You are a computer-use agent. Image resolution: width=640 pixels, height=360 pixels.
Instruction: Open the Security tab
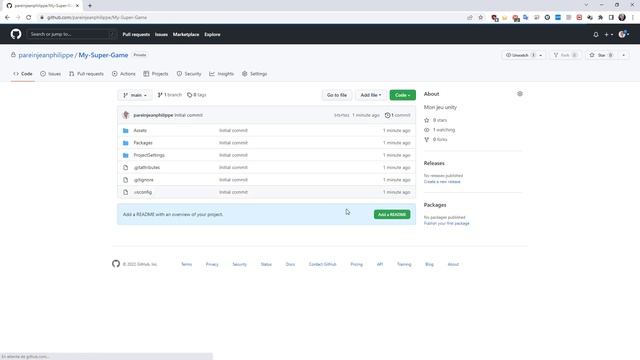[x=189, y=74]
